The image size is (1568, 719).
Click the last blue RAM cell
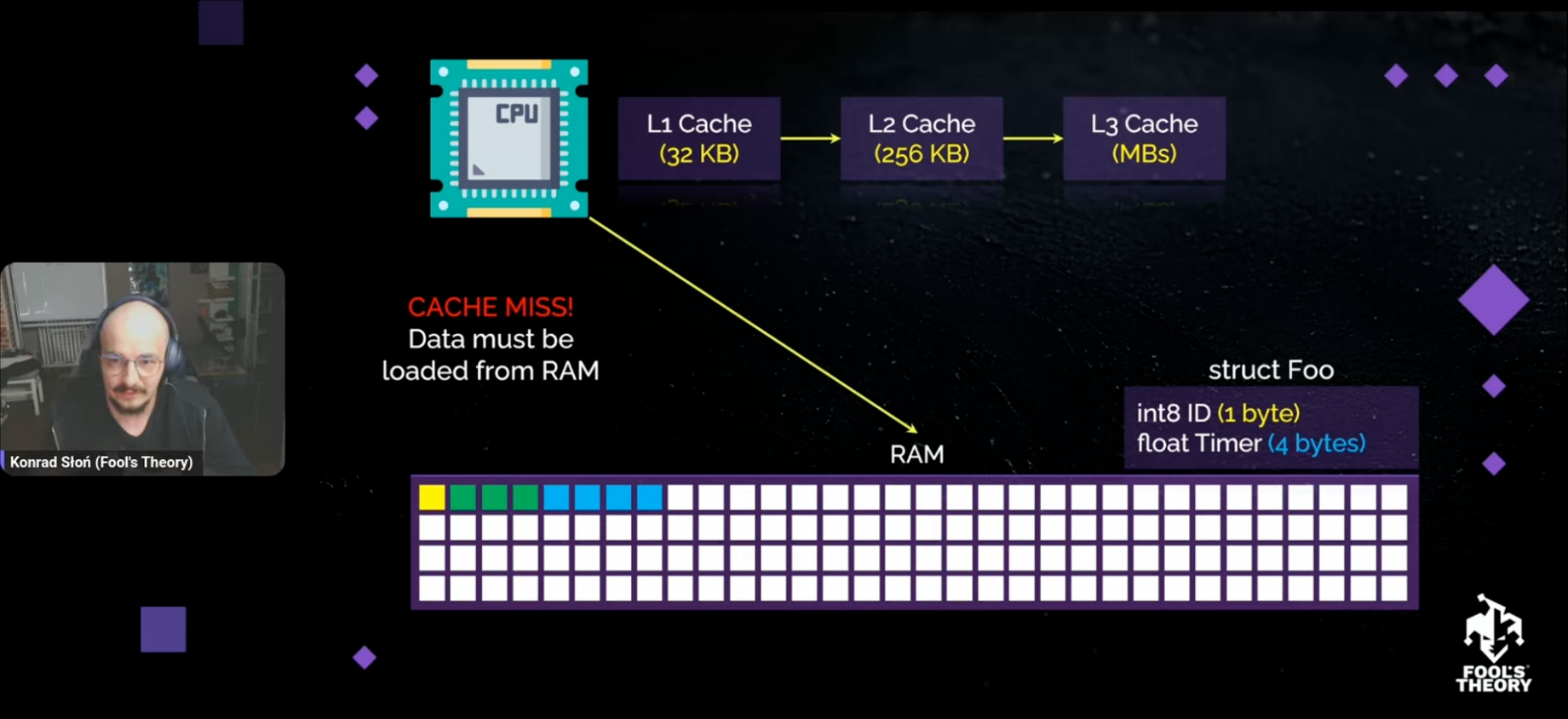650,498
